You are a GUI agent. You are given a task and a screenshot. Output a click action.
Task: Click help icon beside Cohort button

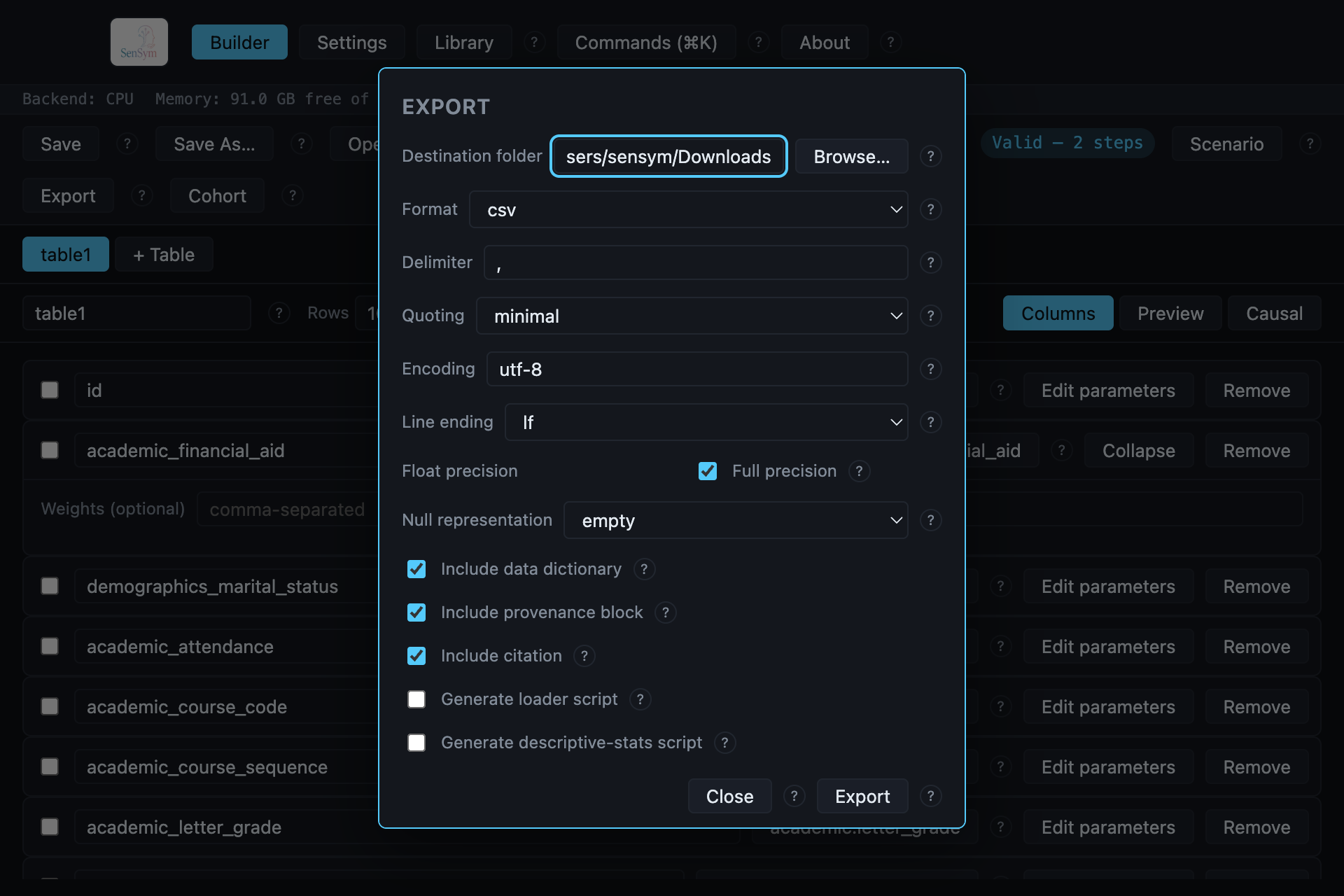pyautogui.click(x=293, y=195)
